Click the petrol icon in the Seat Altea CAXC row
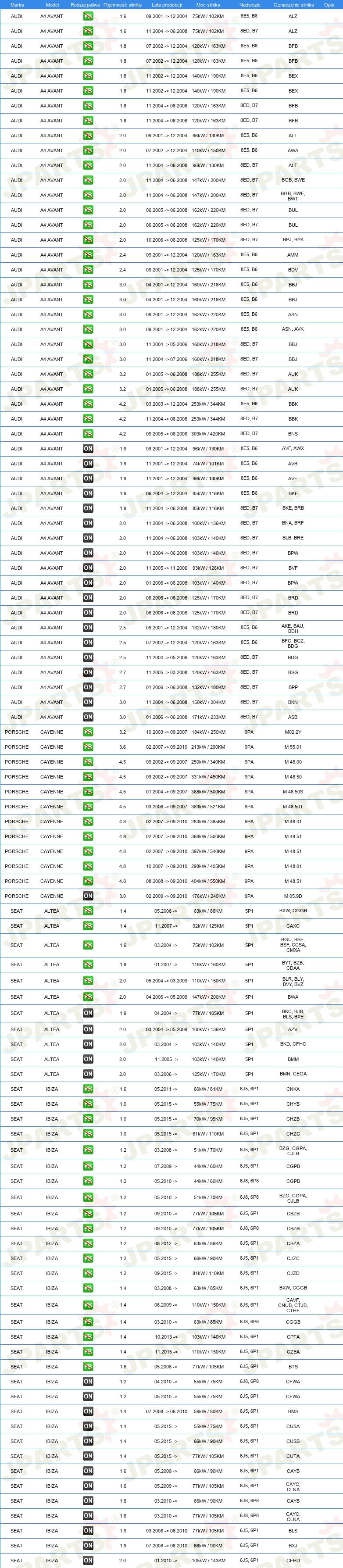This screenshot has height=1568, width=343. [88, 926]
